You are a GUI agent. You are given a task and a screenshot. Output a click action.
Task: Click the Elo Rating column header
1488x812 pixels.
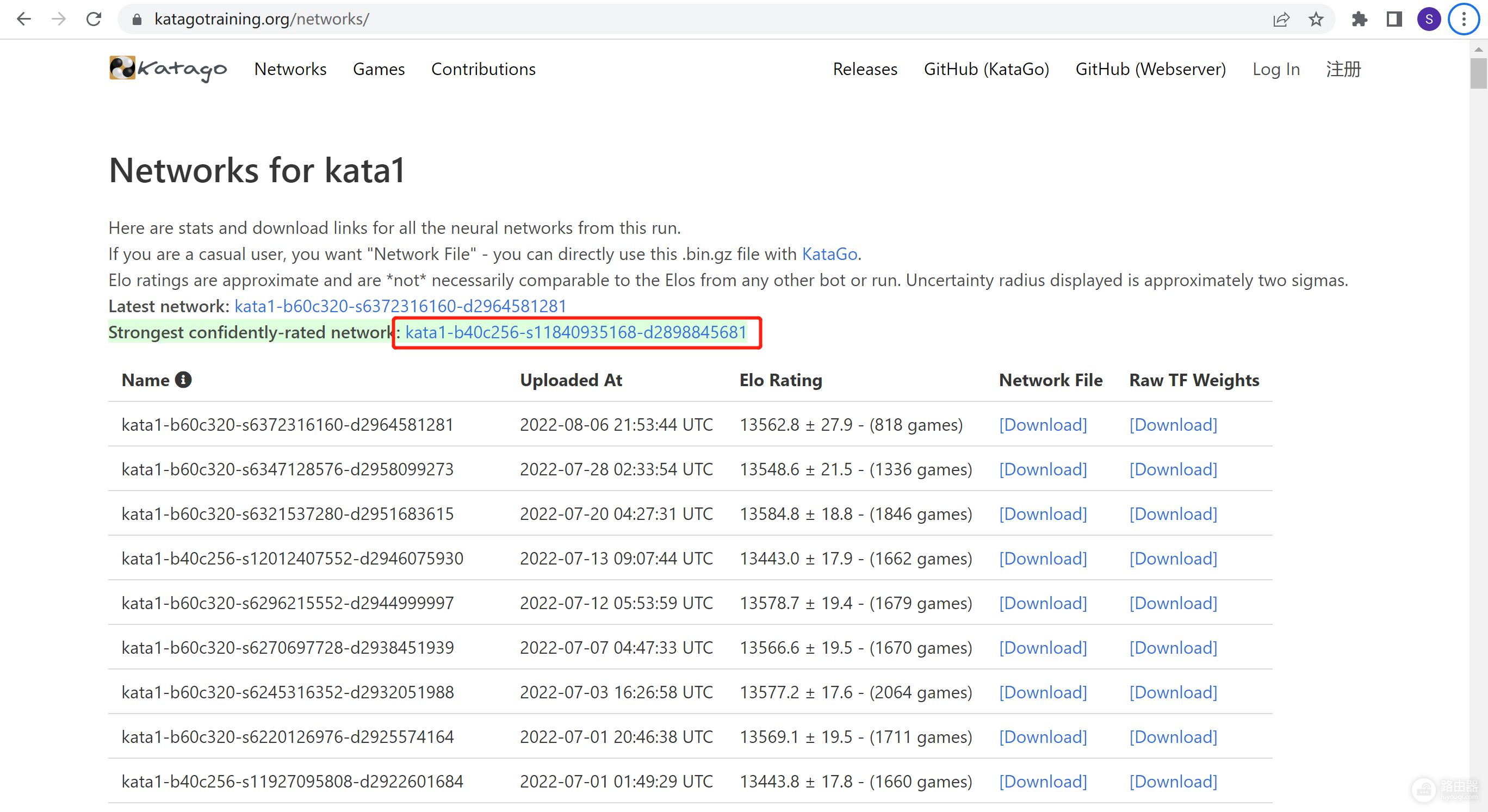(780, 380)
